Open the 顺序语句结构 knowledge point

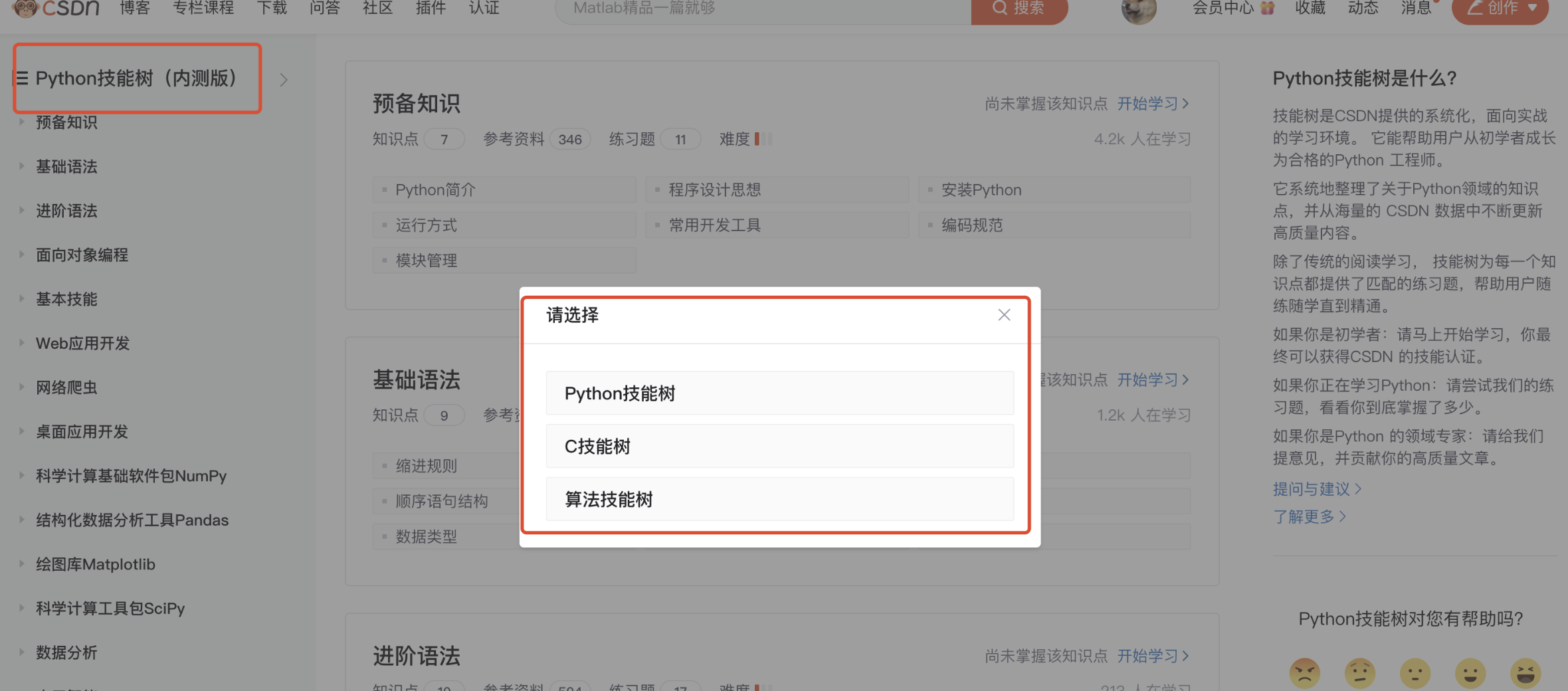[446, 501]
